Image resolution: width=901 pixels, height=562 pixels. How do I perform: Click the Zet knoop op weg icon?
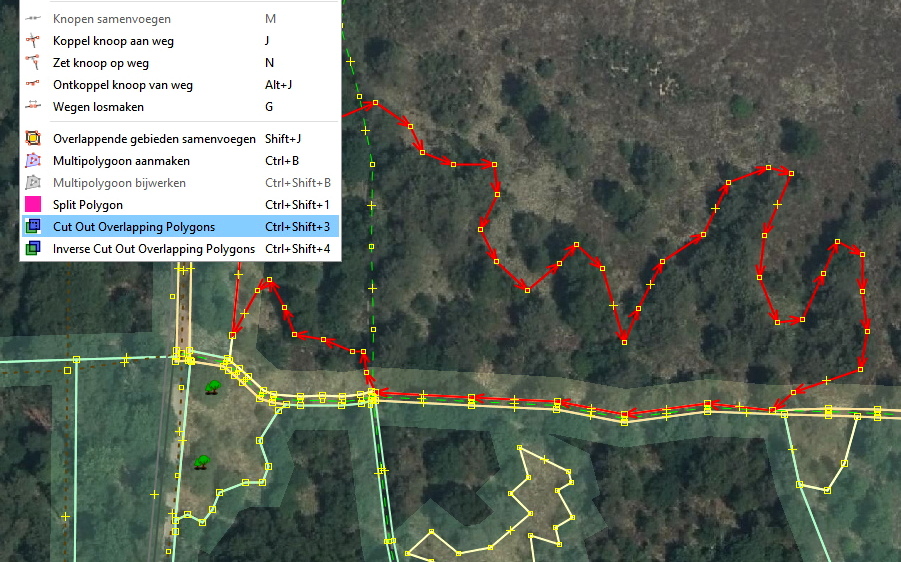[x=33, y=62]
